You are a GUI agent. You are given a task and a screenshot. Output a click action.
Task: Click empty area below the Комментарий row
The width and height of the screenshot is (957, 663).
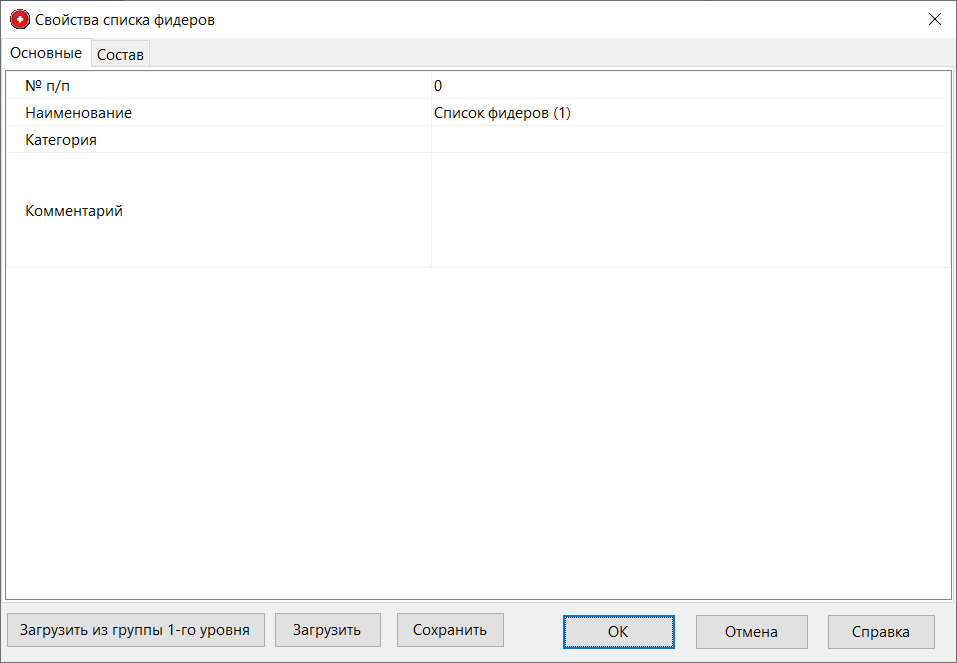(478, 430)
